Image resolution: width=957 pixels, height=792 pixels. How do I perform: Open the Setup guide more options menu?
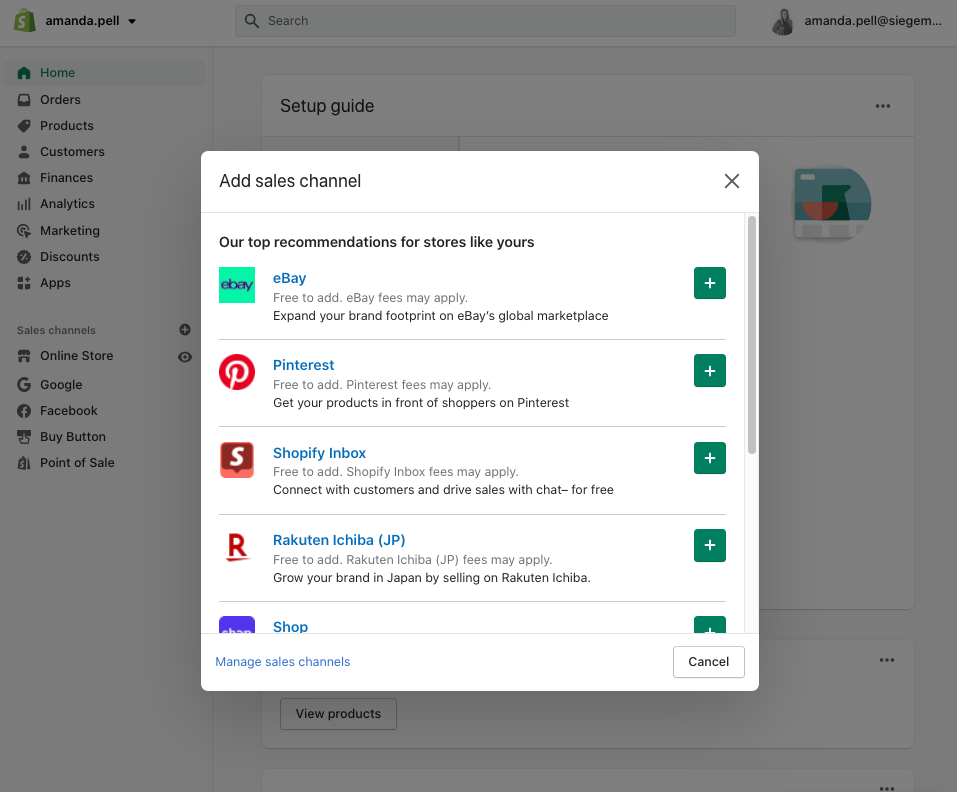tap(883, 106)
